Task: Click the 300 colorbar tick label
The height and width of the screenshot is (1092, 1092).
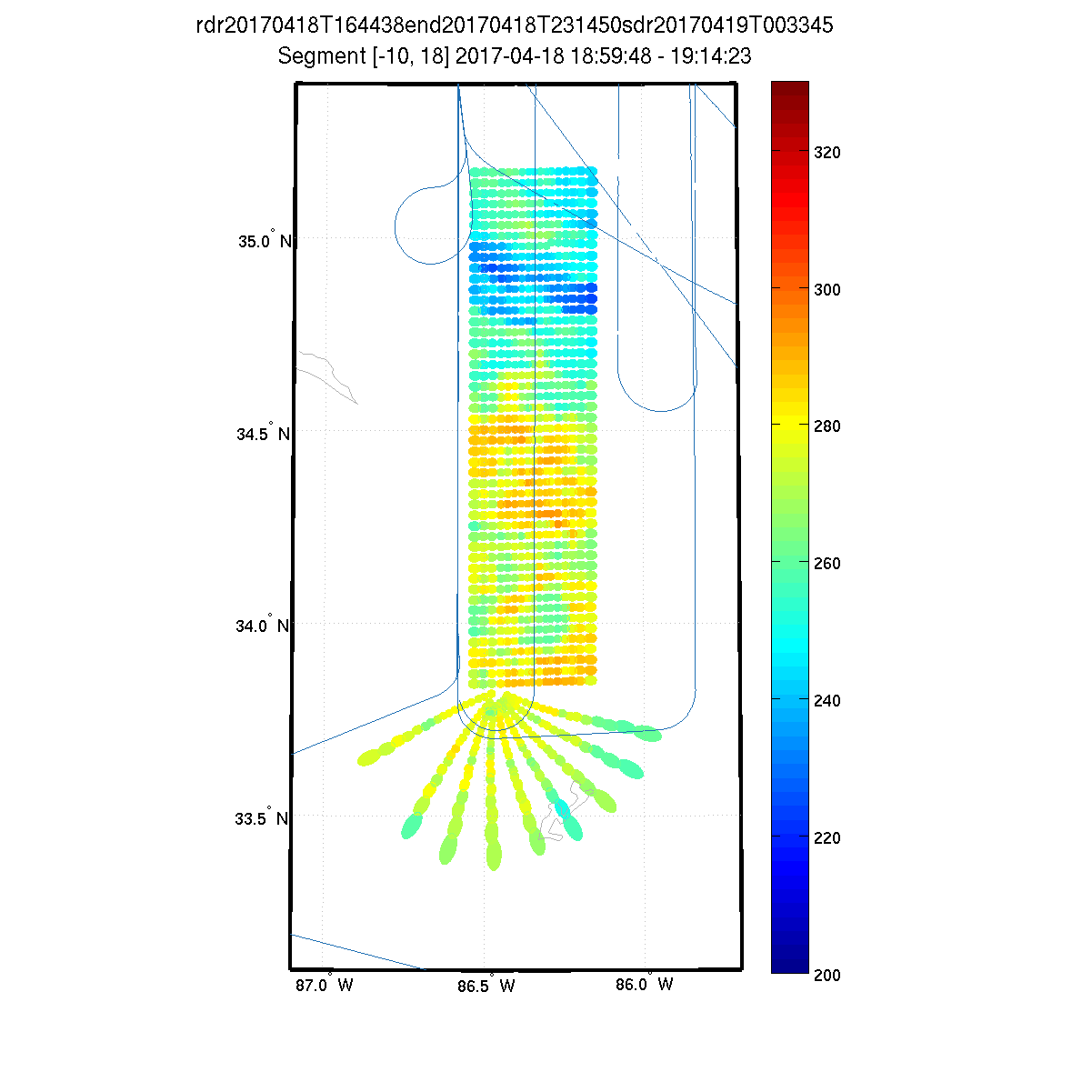Action: click(827, 289)
